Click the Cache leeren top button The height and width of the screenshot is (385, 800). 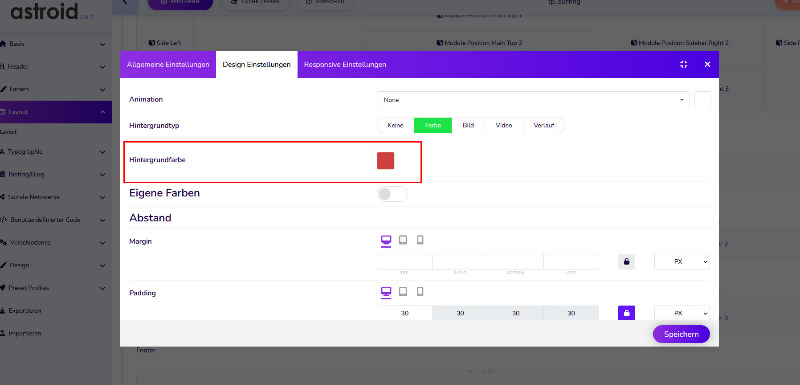(256, 4)
